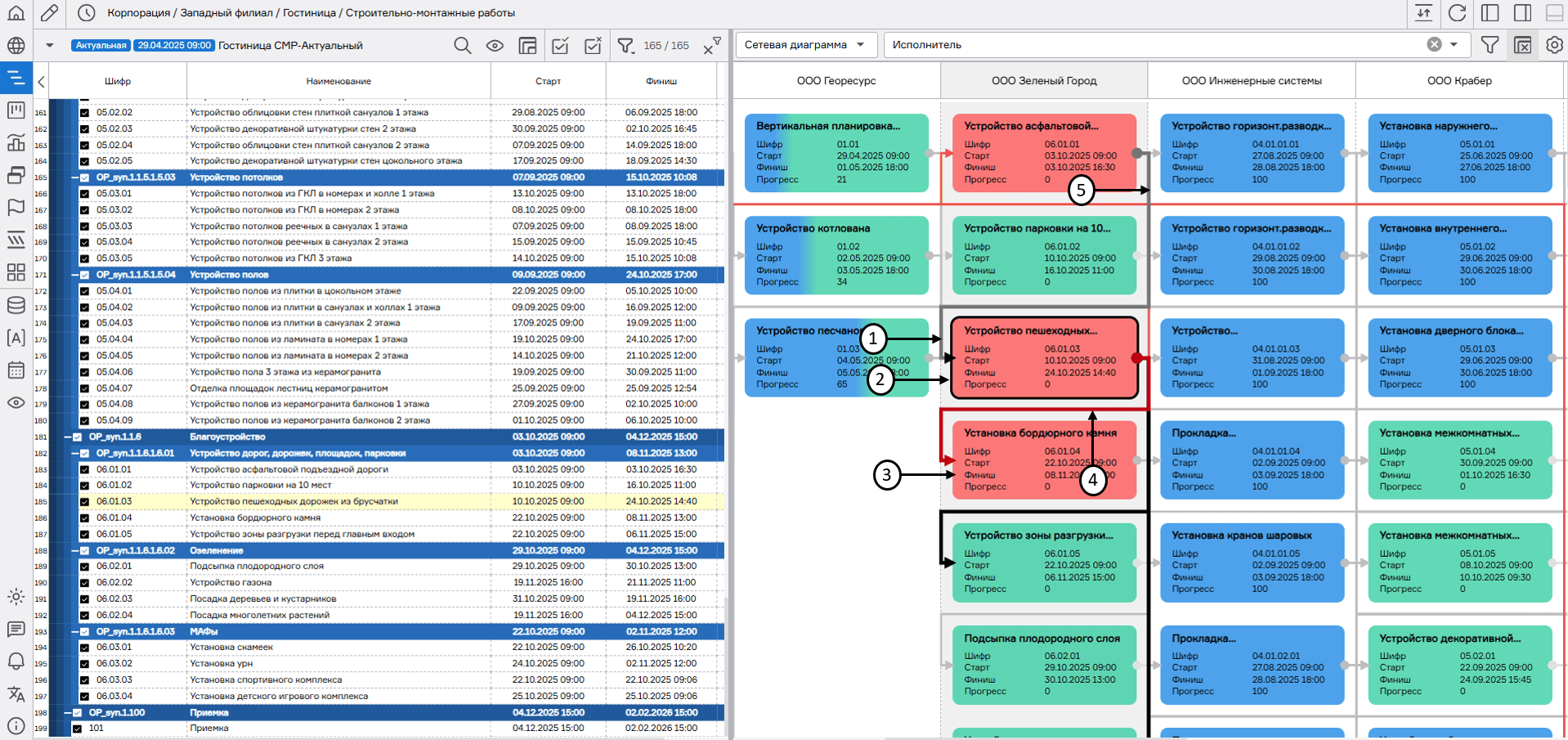Open the settings gear above the diagram
1568x740 pixels.
pyautogui.click(x=1554, y=45)
